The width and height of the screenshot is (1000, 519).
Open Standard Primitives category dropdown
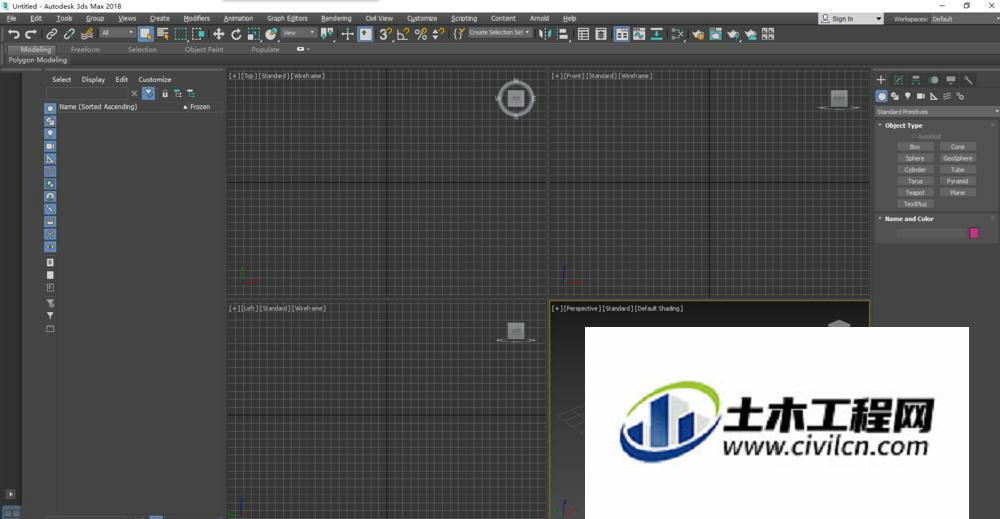coord(937,112)
